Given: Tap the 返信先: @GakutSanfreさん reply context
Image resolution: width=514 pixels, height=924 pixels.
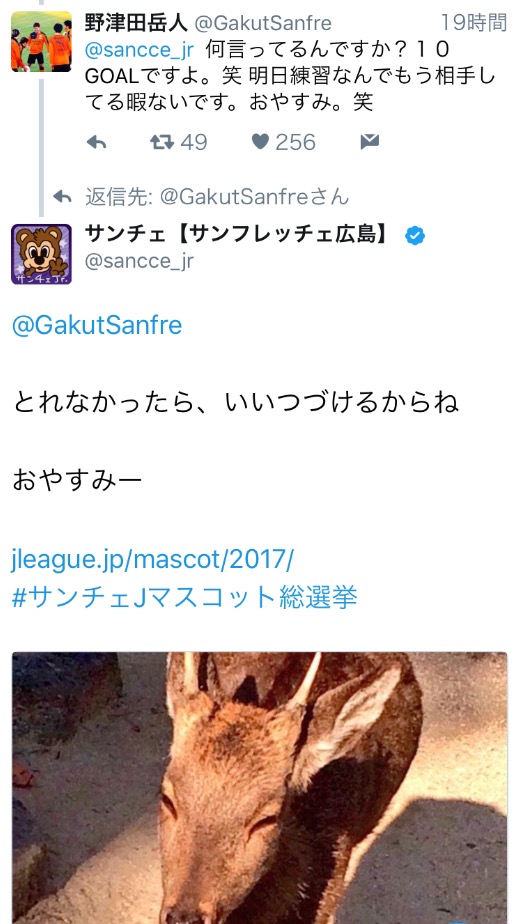Looking at the screenshot, I should tap(217, 197).
